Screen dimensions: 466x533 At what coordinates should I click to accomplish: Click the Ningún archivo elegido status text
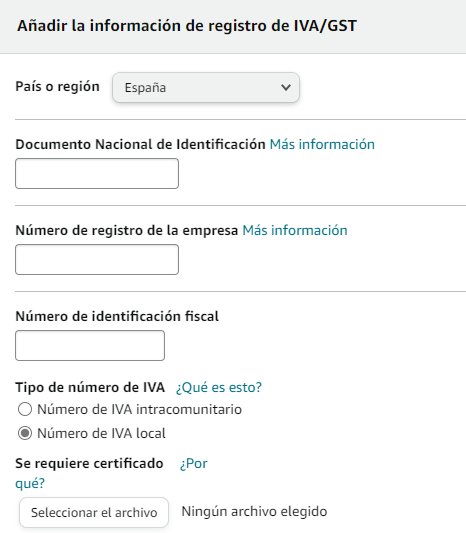[x=254, y=512]
